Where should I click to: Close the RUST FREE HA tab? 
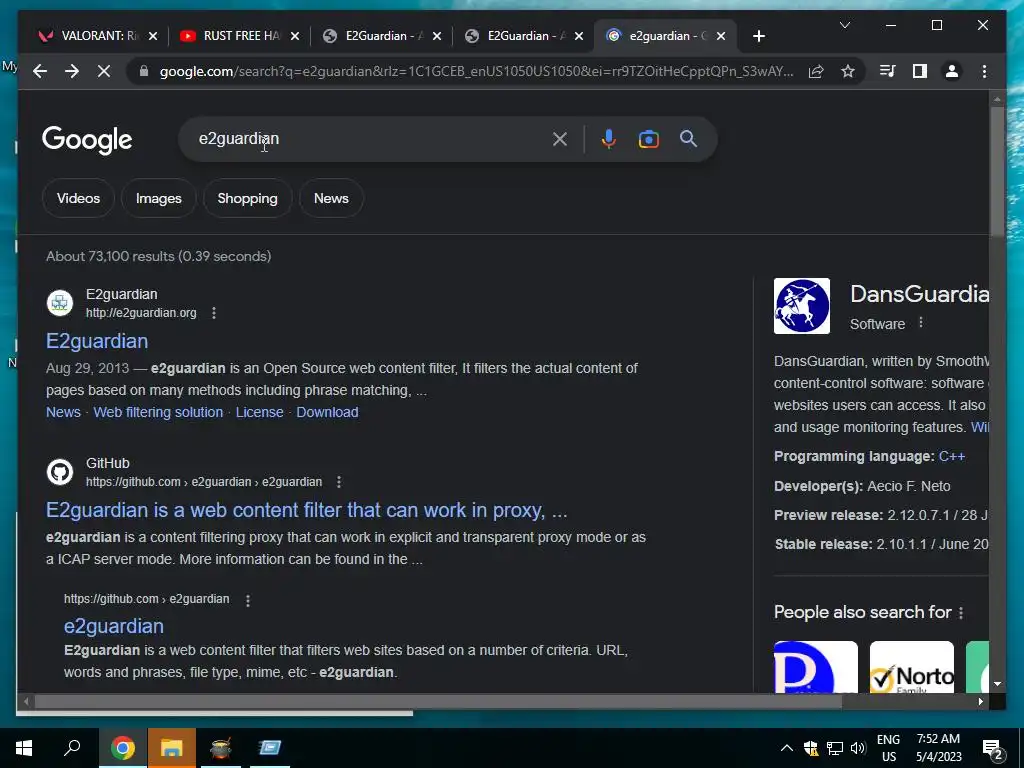tap(295, 36)
